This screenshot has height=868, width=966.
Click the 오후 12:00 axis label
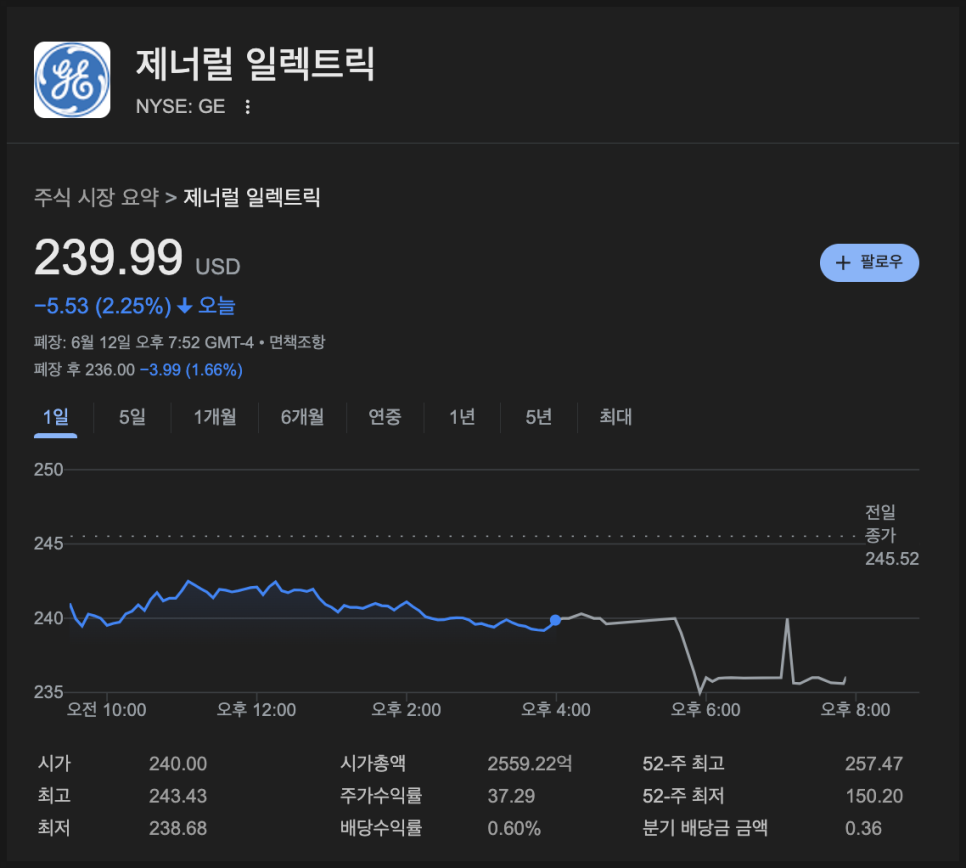pos(256,710)
